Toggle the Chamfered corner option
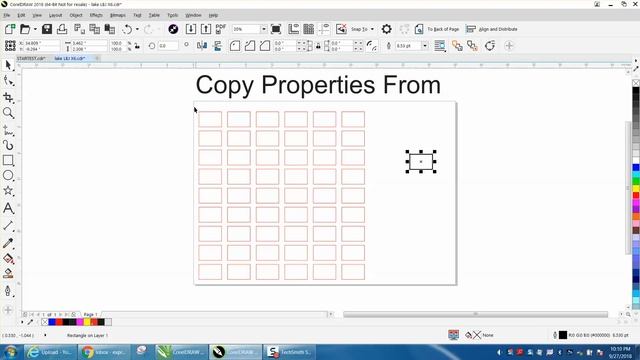This screenshot has width=640, height=360. [265, 46]
